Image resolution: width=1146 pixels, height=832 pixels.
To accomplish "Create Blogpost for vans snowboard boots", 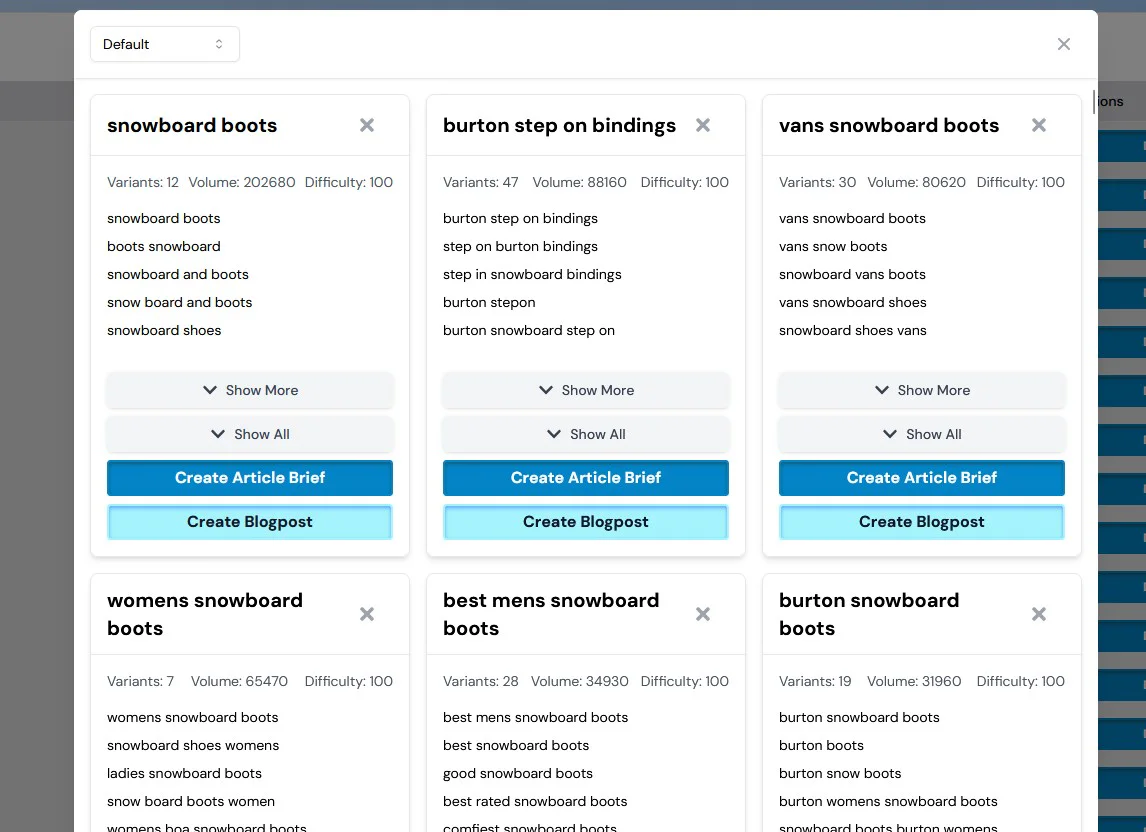I will (922, 522).
